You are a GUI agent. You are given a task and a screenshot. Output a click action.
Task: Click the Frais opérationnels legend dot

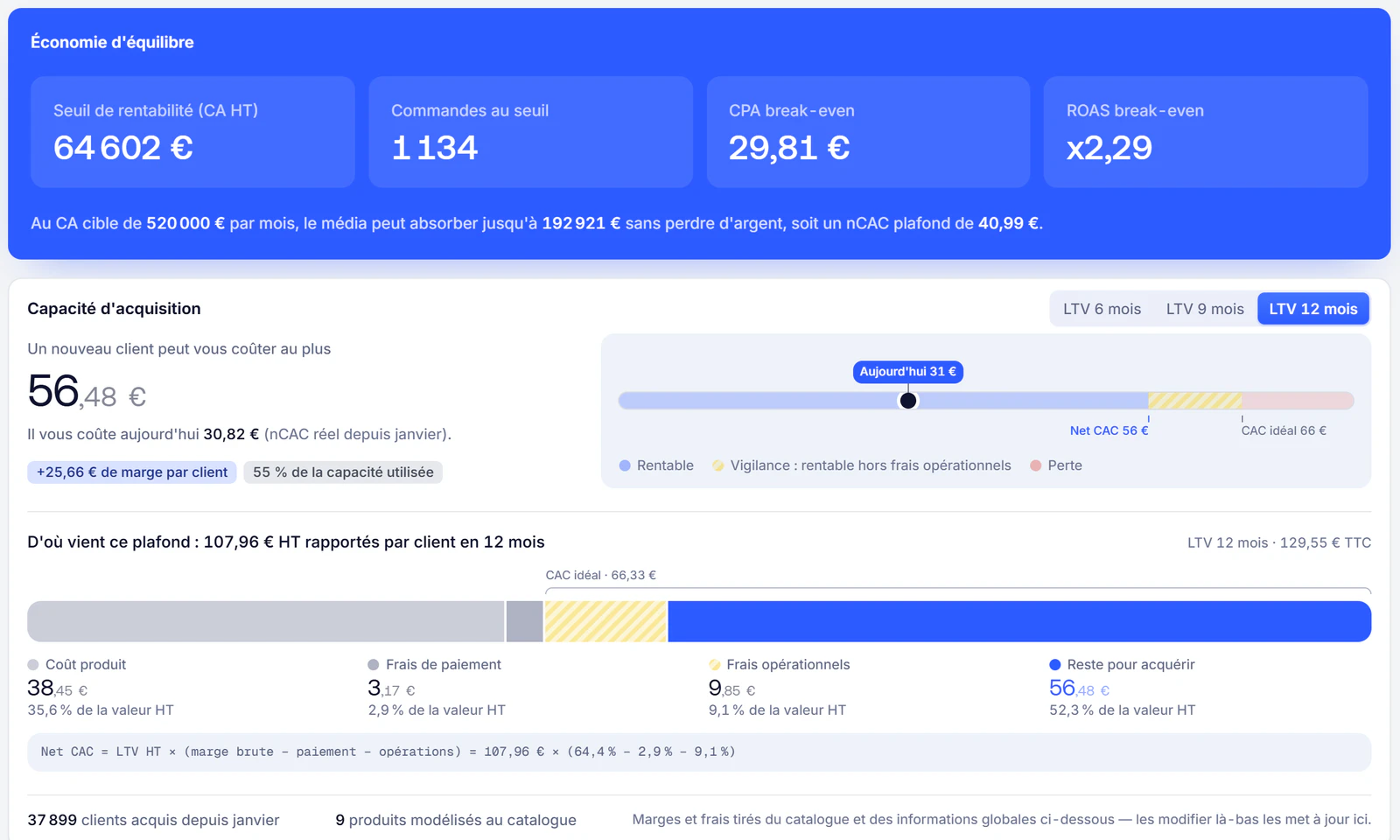(715, 665)
